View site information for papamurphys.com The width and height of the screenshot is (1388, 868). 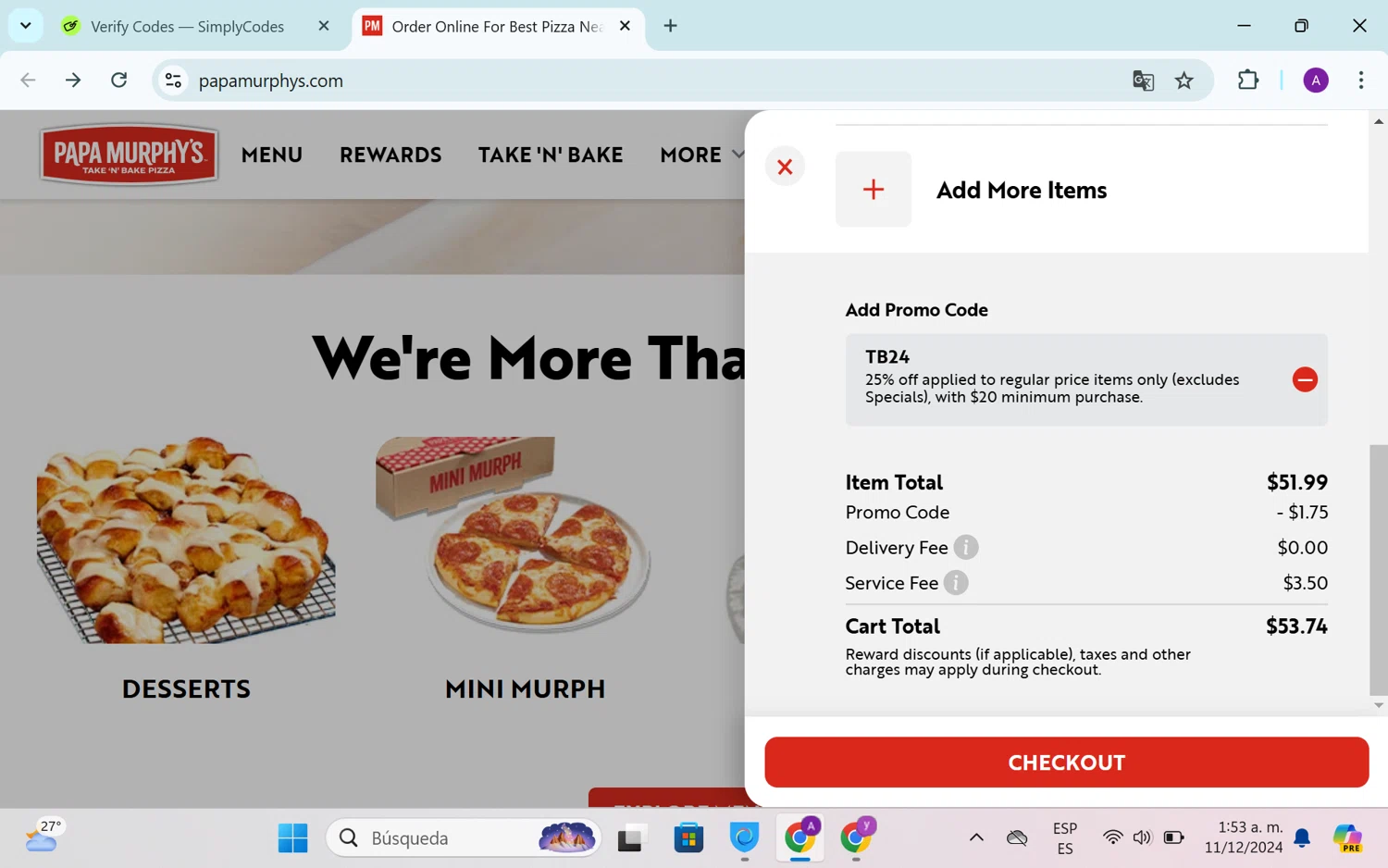pos(173,81)
